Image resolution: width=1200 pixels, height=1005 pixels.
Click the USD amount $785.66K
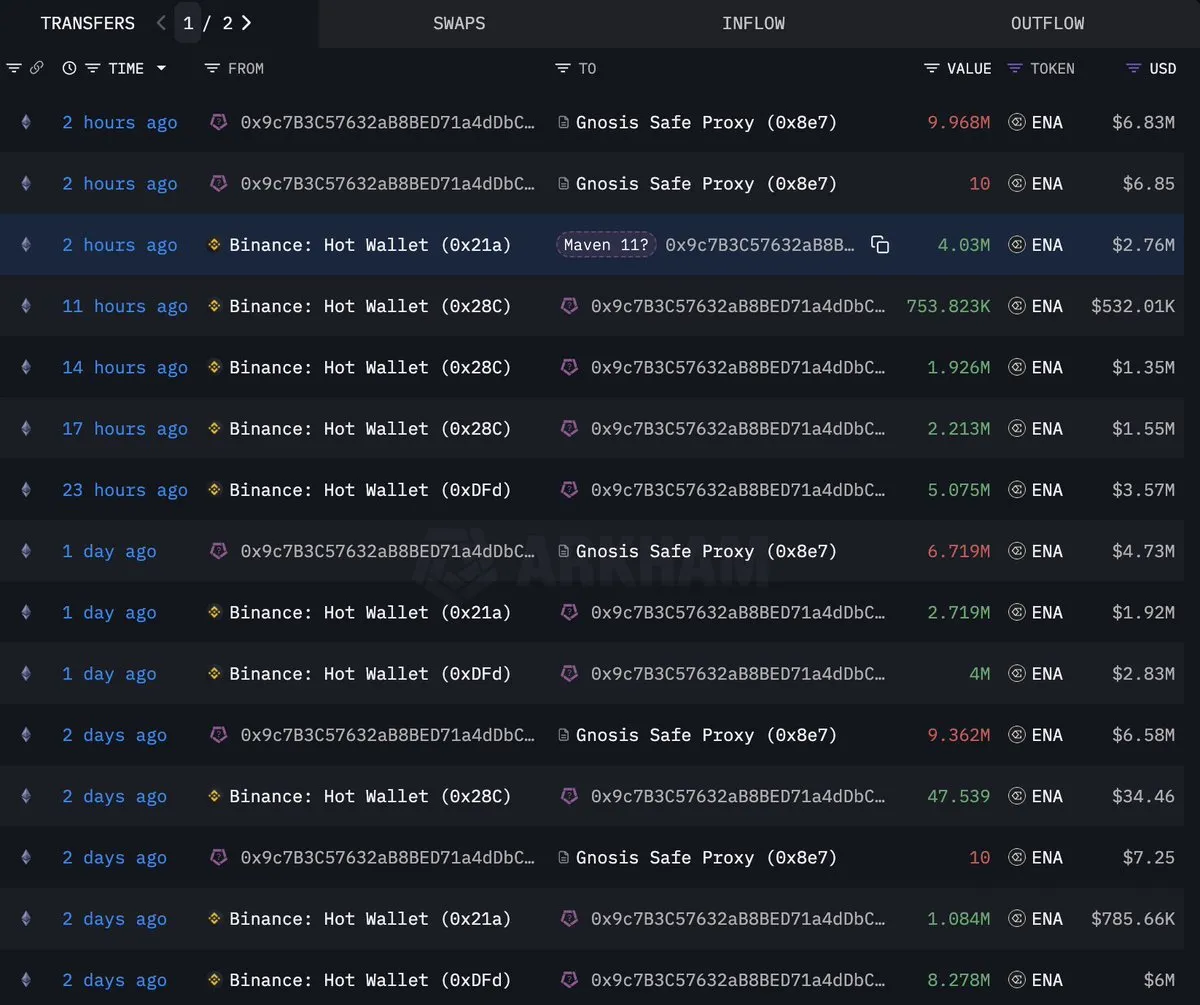pos(1133,919)
